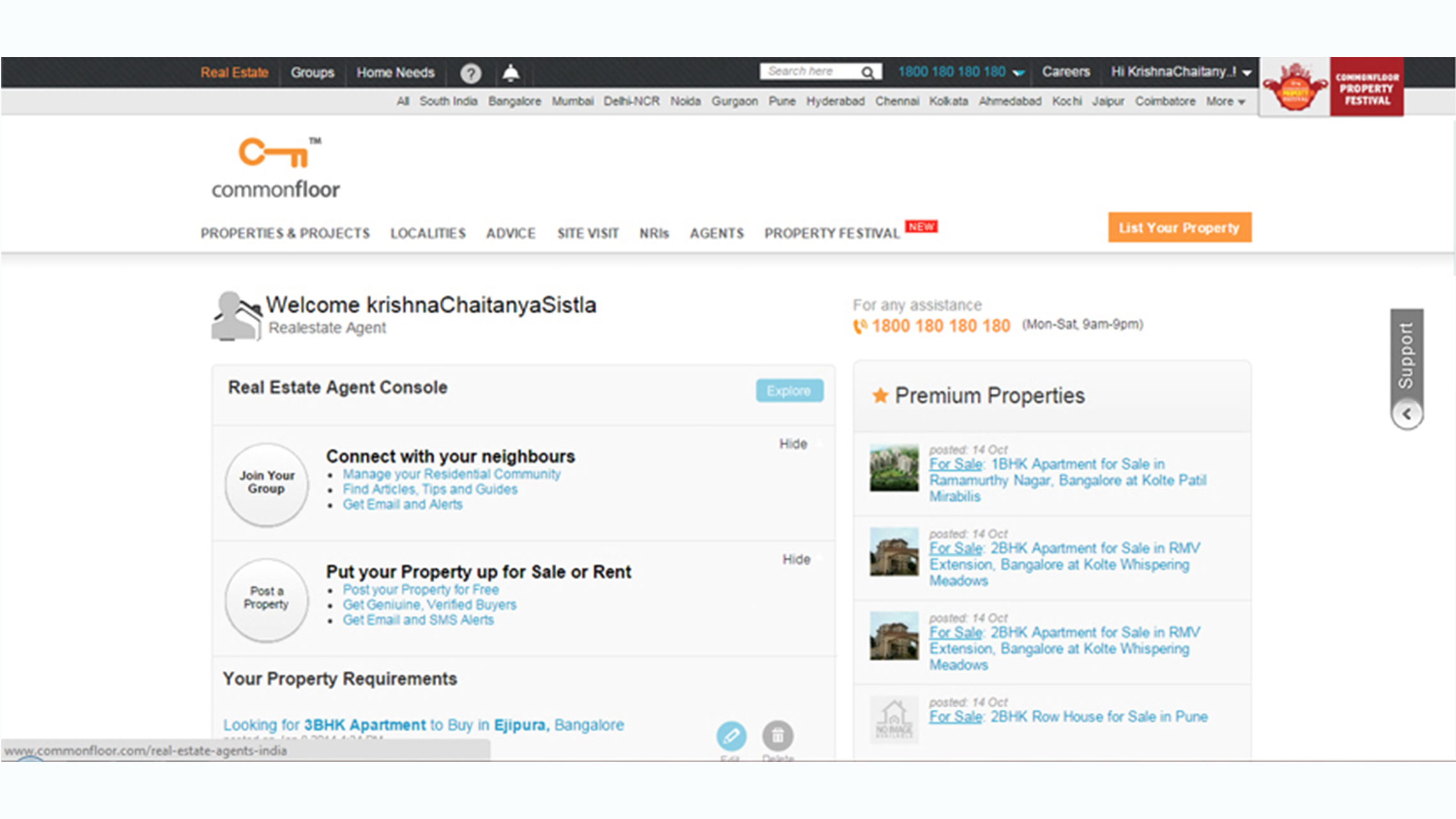Click the Premium Properties star icon
1456x819 pixels.
[880, 395]
